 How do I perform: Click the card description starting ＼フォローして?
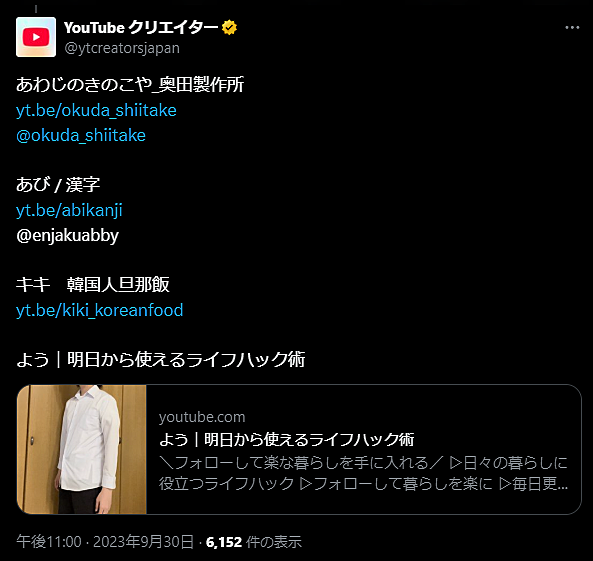pos(363,473)
